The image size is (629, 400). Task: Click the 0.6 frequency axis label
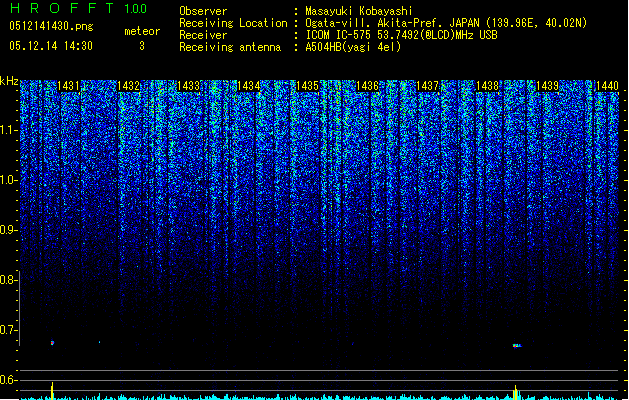pyautogui.click(x=8, y=380)
